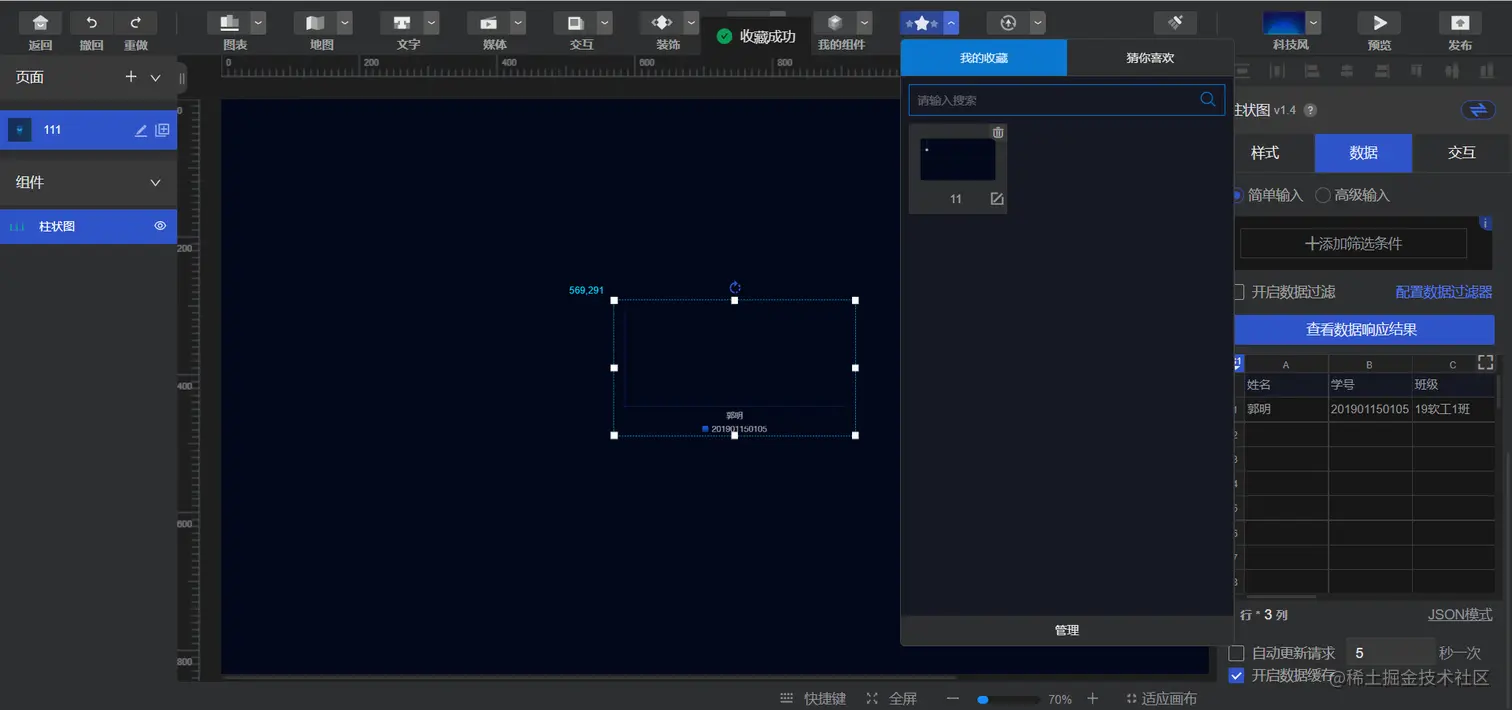The width and height of the screenshot is (1512, 710).
Task: Switch to the 猜你喜欢 tab
Action: coord(1150,58)
